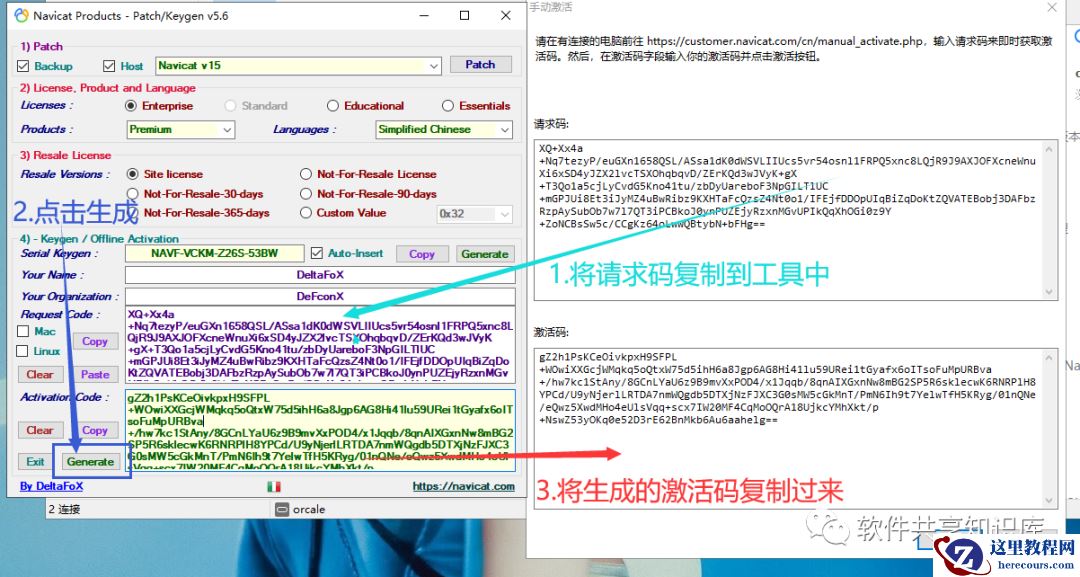Enable the Mac checkbox
This screenshot has height=577, width=1080.
(x=23, y=331)
